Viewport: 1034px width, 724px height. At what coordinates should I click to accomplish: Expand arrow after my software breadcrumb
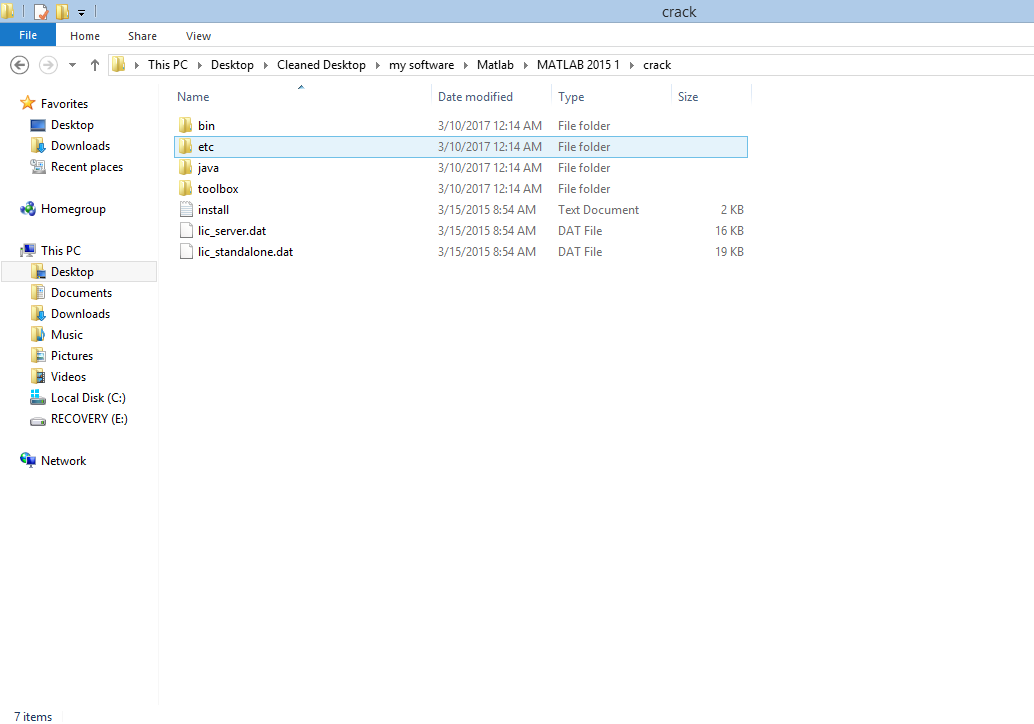click(x=466, y=65)
